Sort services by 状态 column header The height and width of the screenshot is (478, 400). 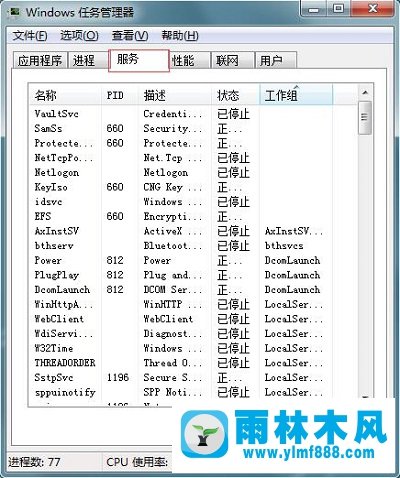235,95
